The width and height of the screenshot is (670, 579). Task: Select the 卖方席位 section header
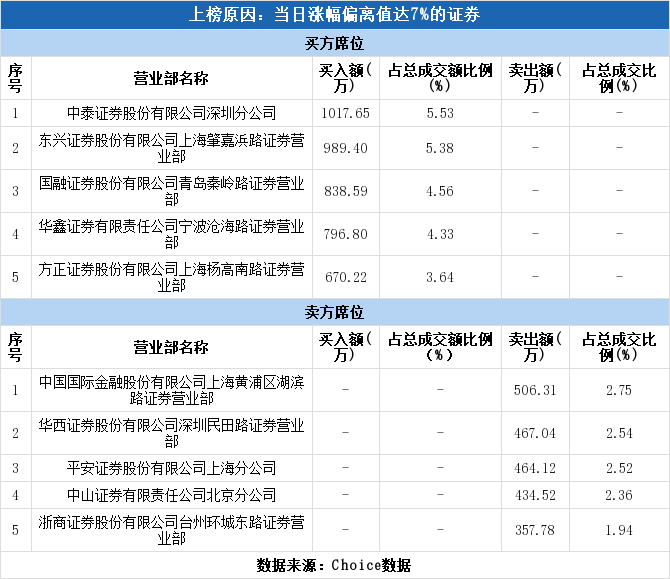(x=335, y=312)
